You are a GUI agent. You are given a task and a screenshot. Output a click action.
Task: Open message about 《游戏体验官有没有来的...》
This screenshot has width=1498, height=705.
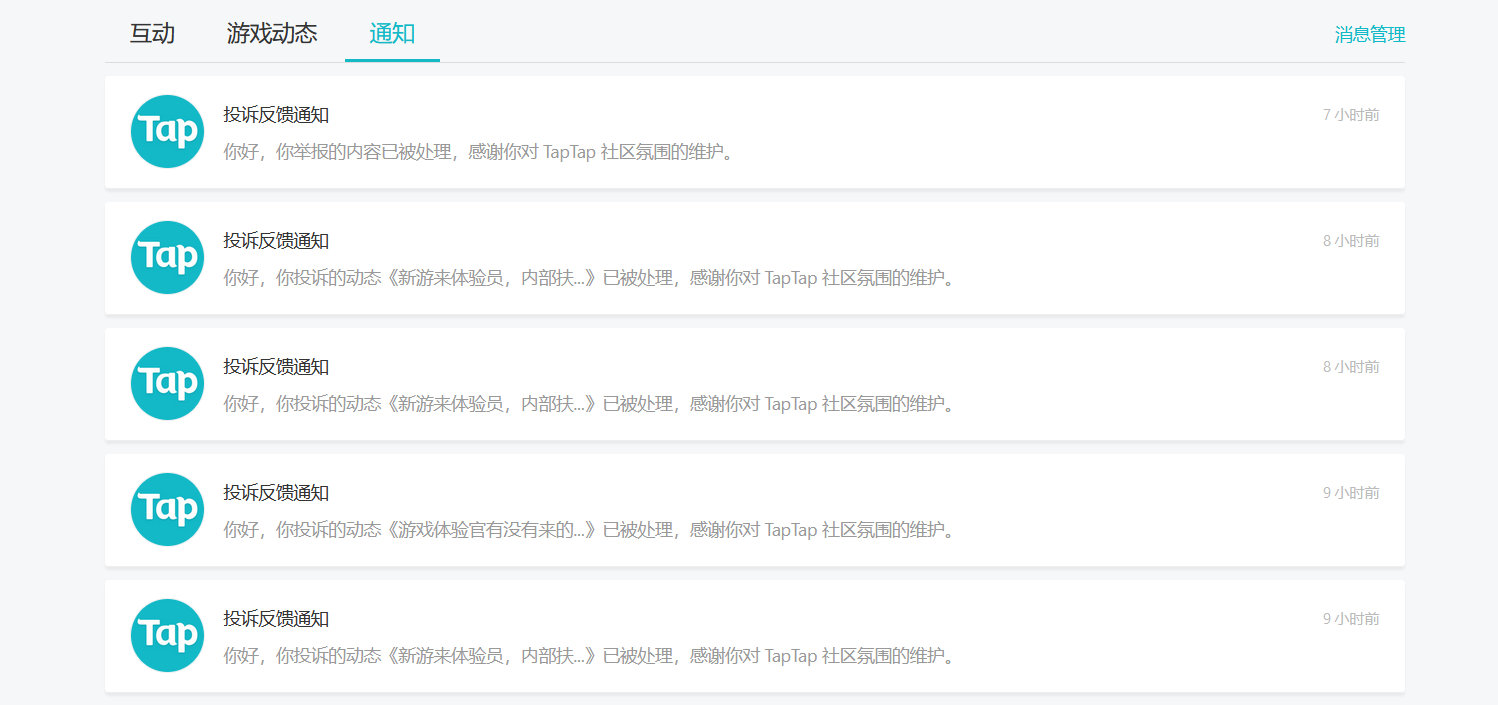589,530
